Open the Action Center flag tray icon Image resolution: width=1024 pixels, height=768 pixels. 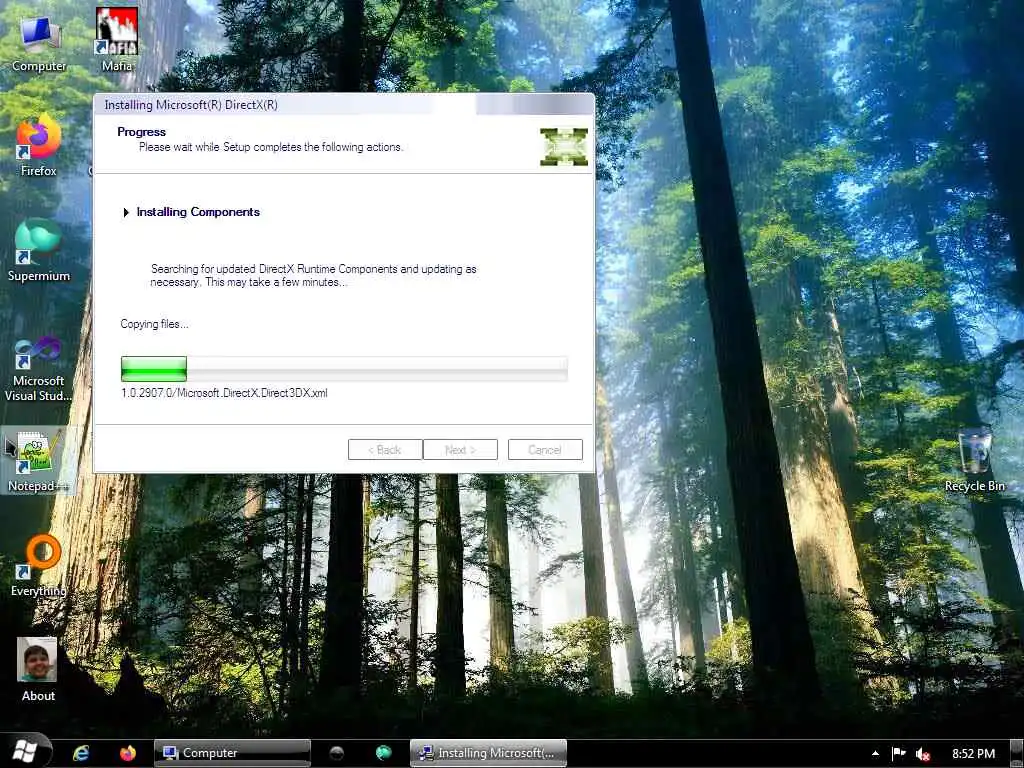point(899,754)
